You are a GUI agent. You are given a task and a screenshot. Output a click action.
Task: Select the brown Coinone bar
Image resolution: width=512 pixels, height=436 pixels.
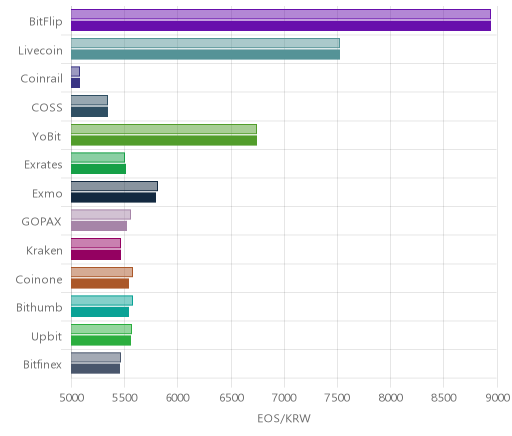100,284
